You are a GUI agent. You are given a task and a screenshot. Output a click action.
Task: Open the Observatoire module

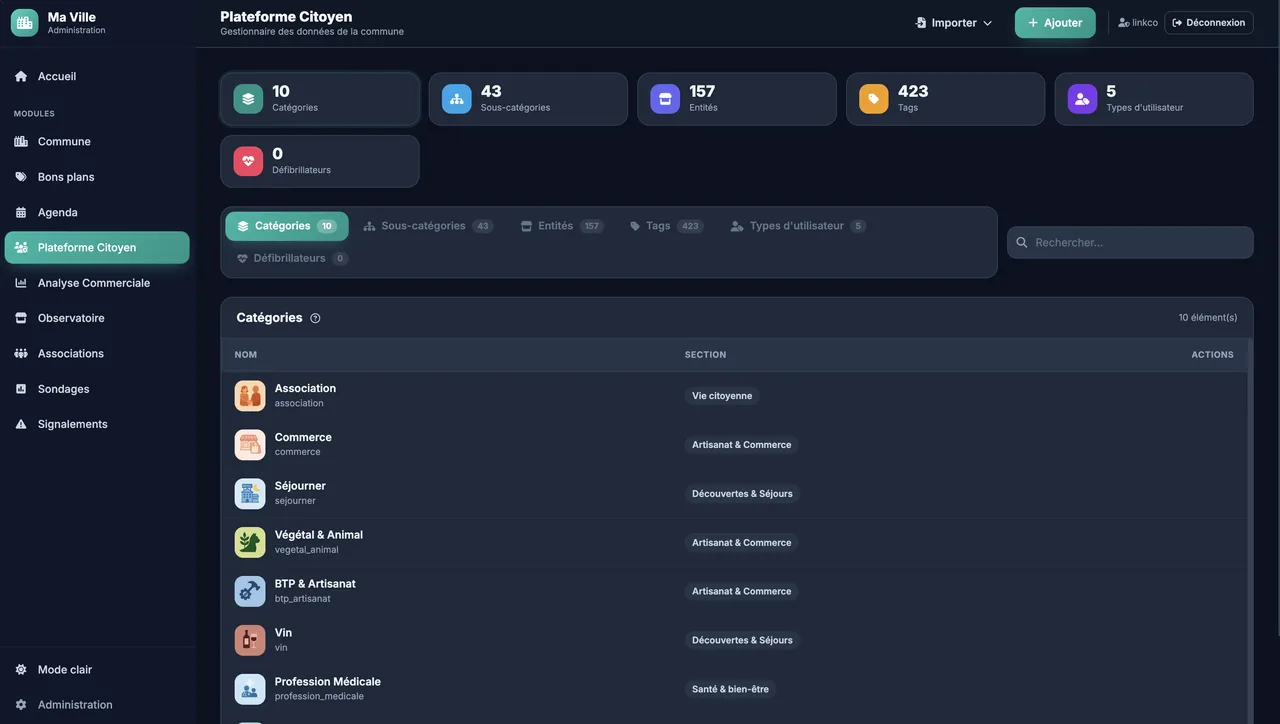coord(98,318)
